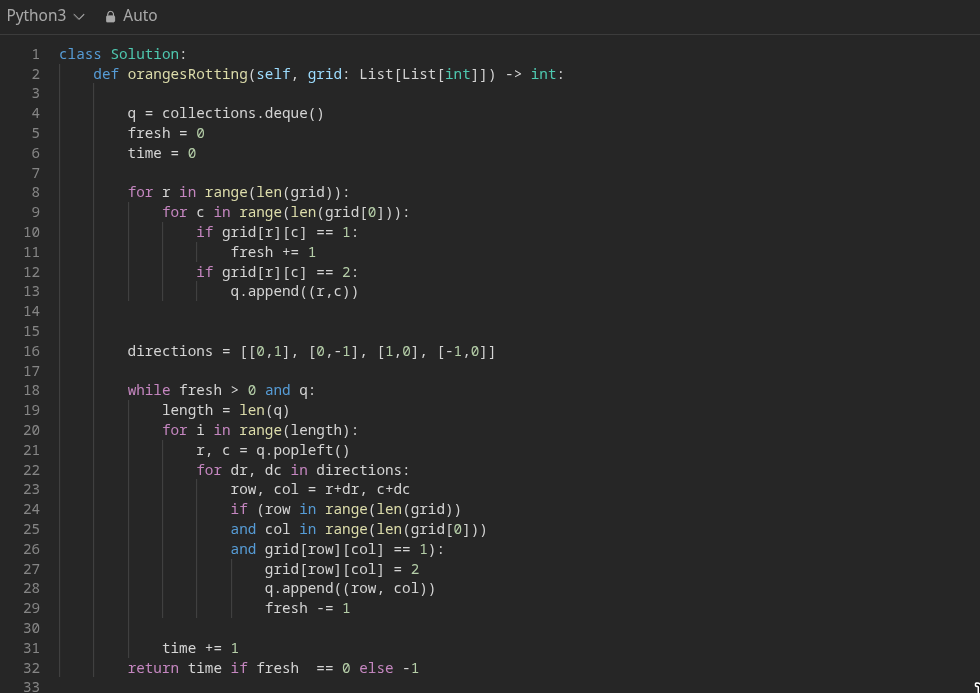Click 'and grid[row][col] == 1):' line
980x693 pixels.
(337, 550)
